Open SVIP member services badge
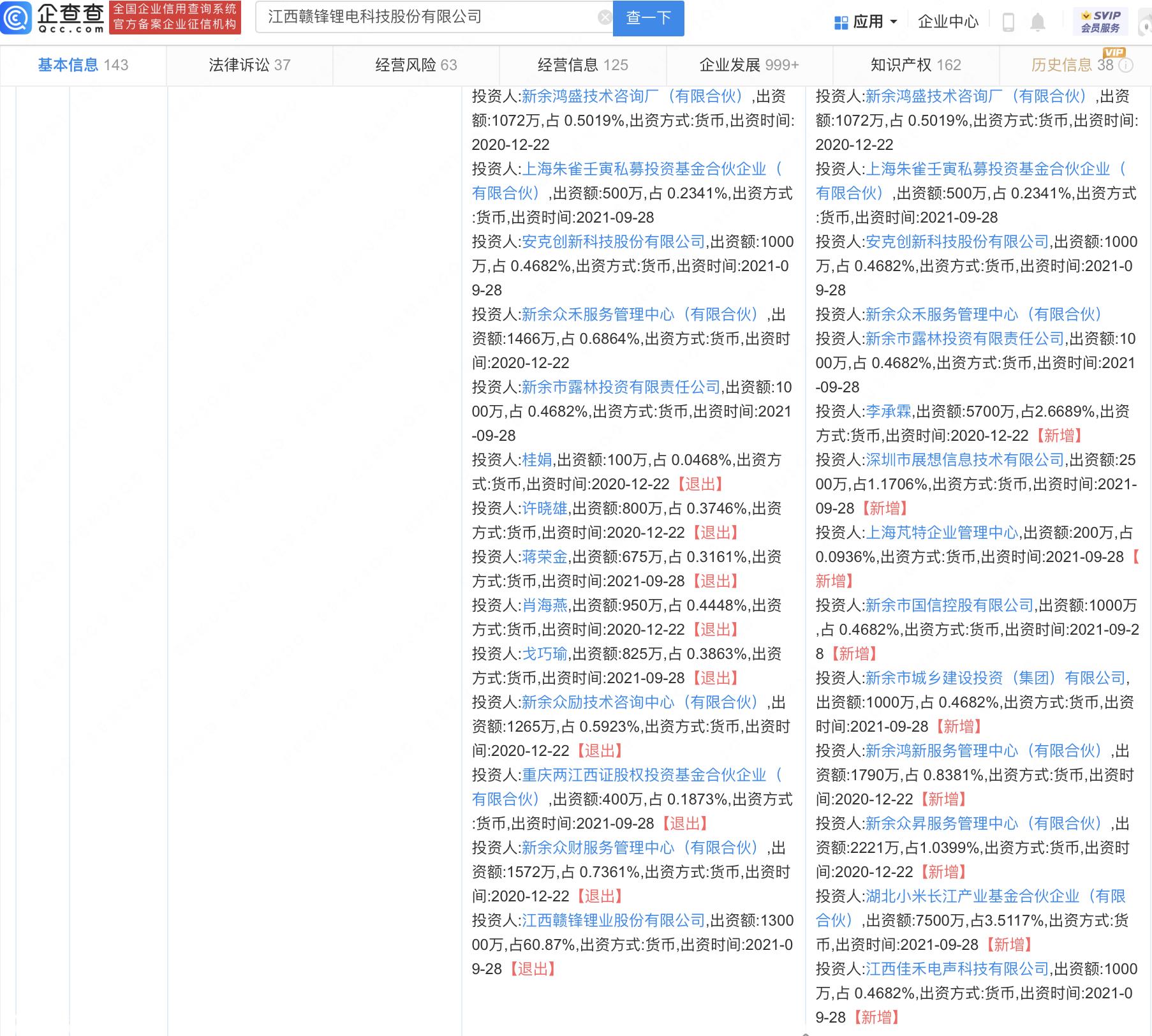 1100,22
